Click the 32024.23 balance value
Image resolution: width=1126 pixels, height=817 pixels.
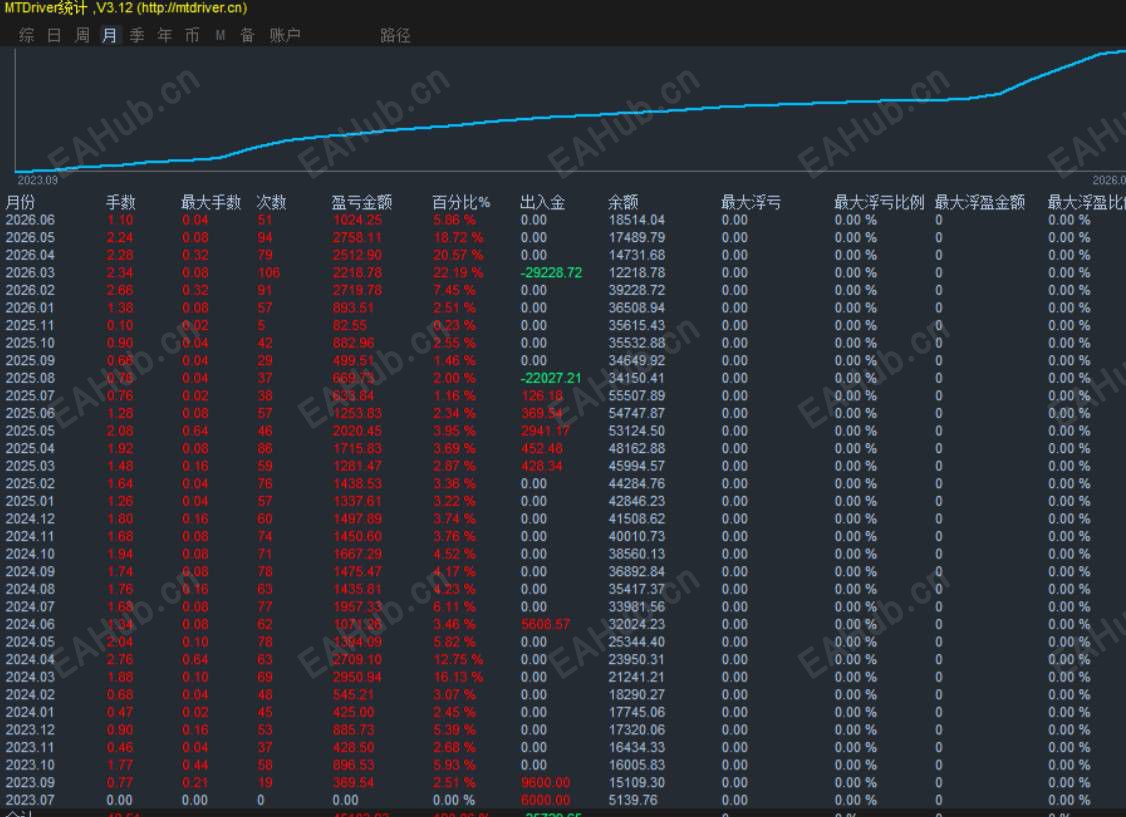(x=637, y=625)
